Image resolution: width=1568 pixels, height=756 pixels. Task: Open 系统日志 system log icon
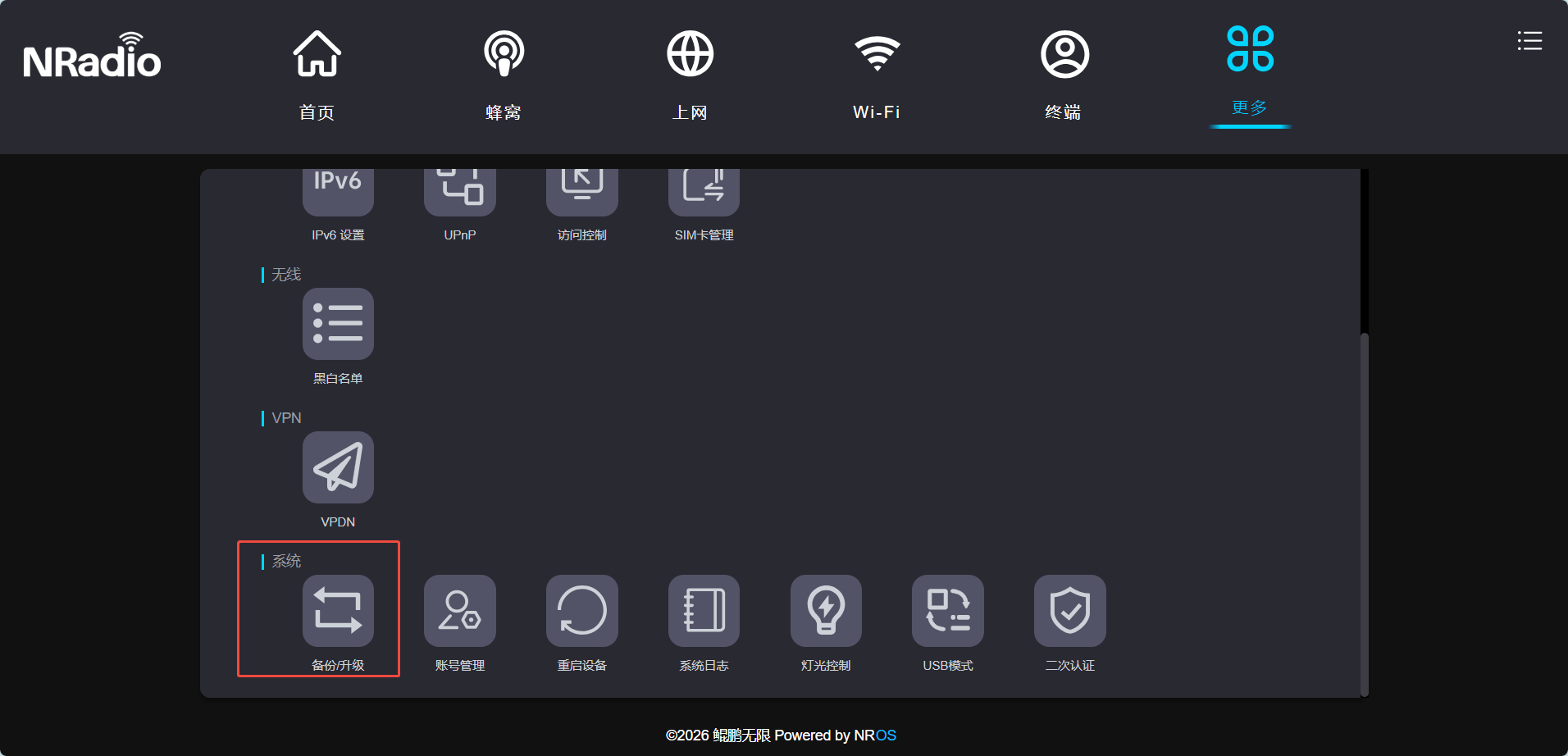pyautogui.click(x=704, y=611)
